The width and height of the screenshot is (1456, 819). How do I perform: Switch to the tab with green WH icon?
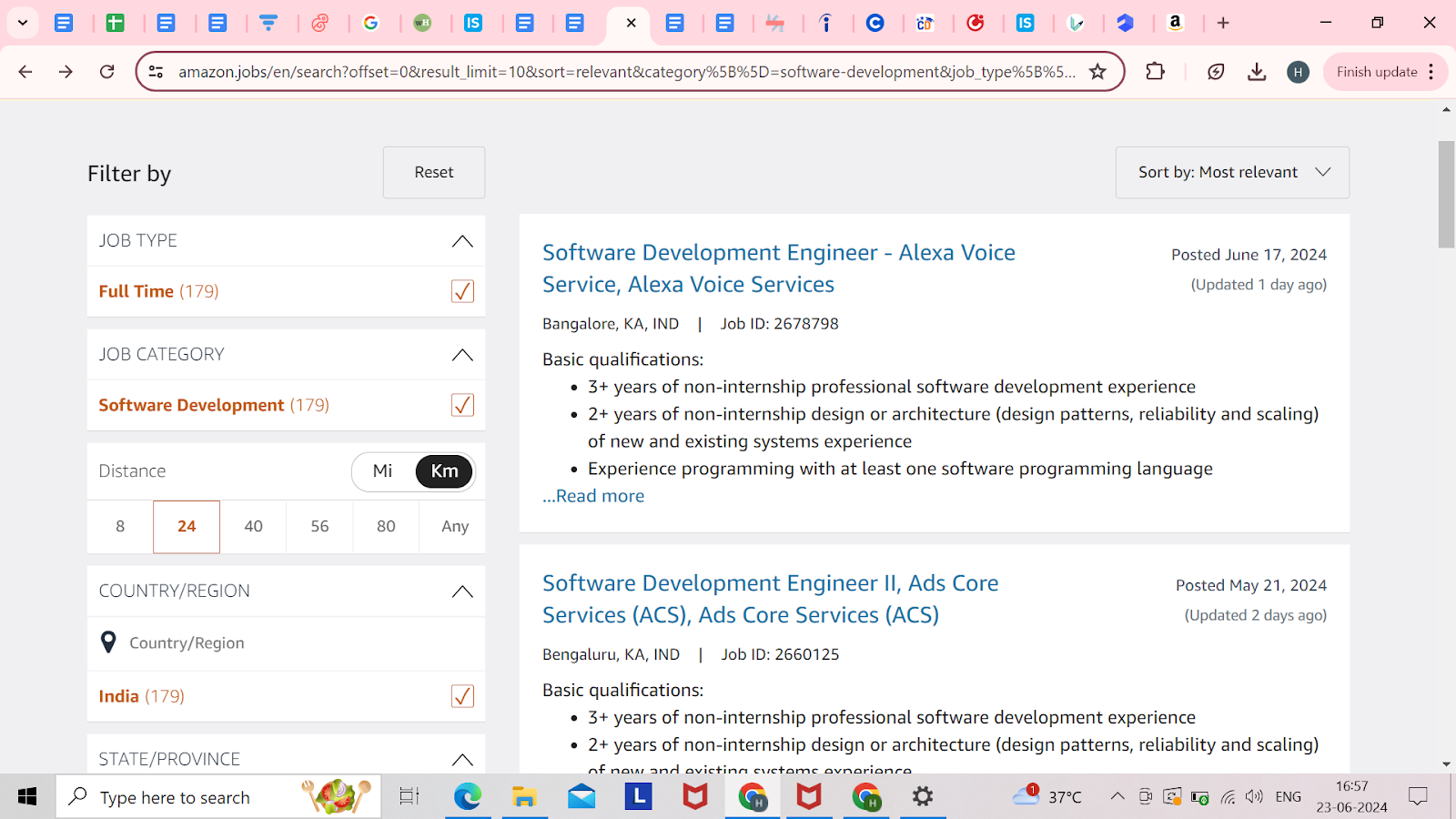tap(422, 23)
